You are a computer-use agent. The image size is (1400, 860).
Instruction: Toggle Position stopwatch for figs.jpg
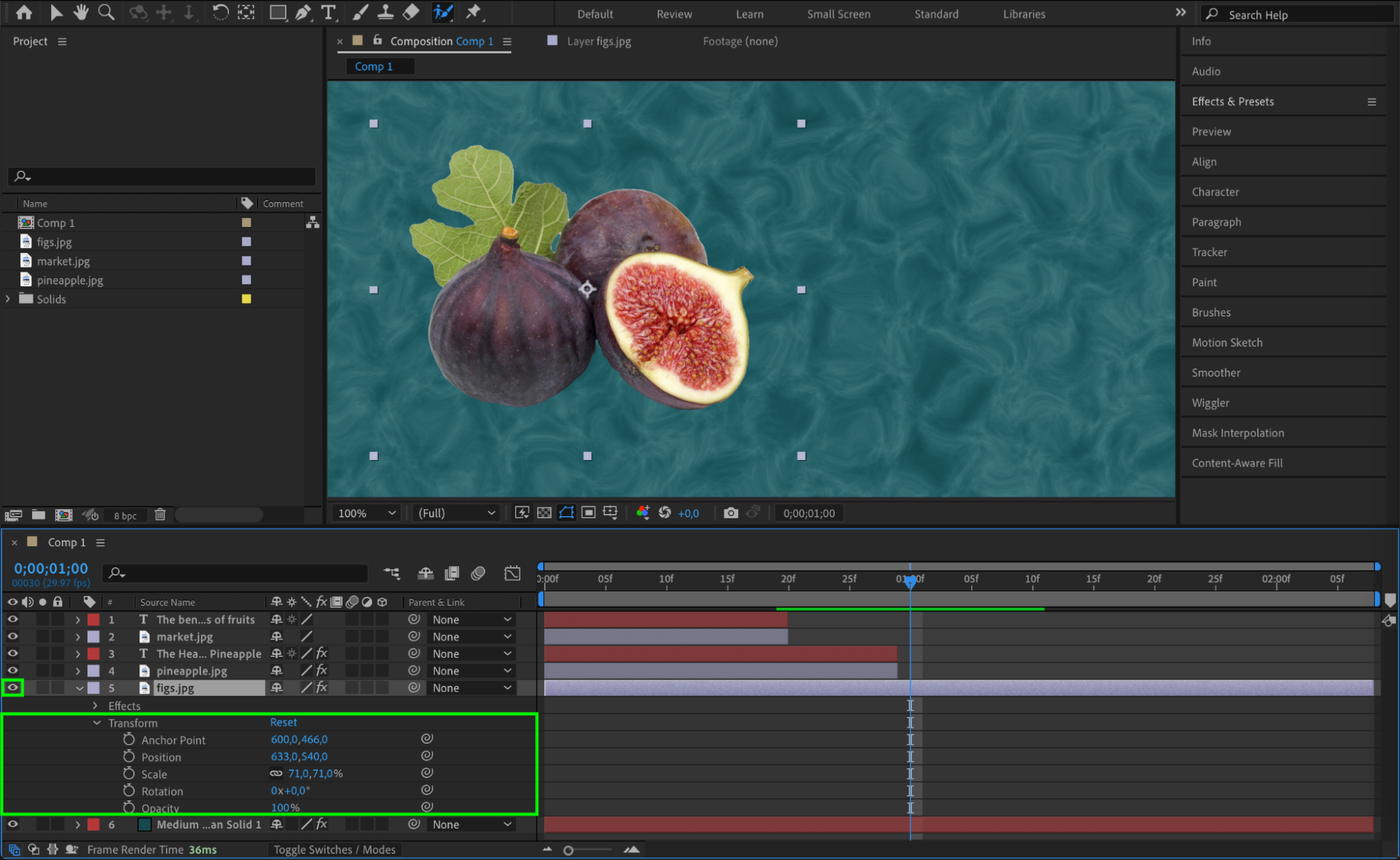(x=129, y=756)
